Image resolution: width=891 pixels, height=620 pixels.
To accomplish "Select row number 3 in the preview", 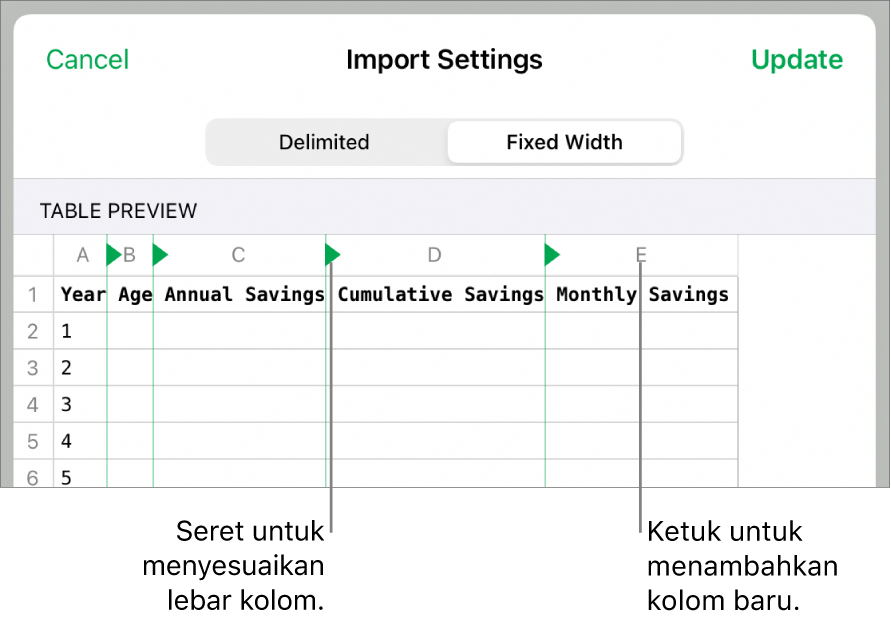I will pos(33,368).
